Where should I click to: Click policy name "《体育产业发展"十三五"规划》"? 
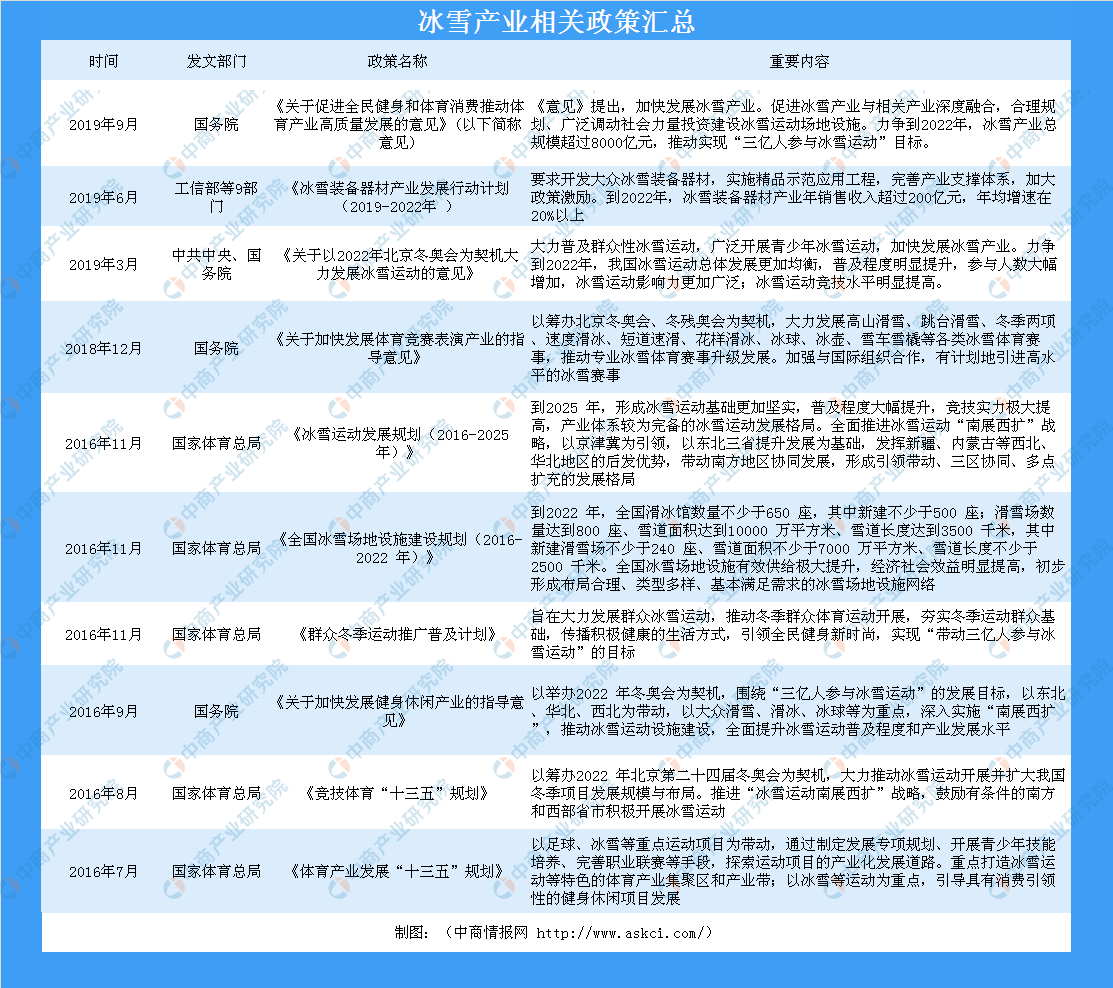point(398,872)
